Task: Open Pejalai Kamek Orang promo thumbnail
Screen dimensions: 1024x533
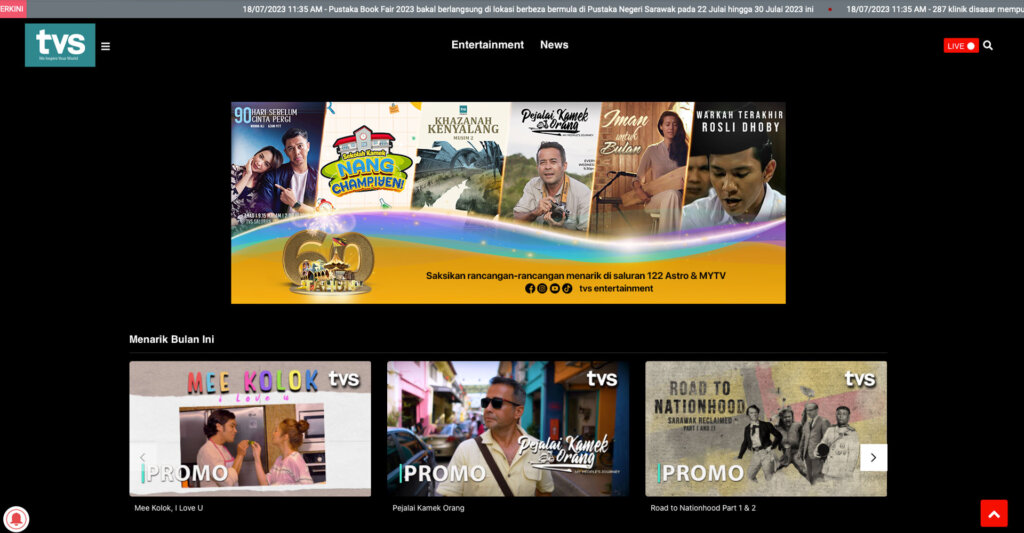Action: (x=507, y=428)
